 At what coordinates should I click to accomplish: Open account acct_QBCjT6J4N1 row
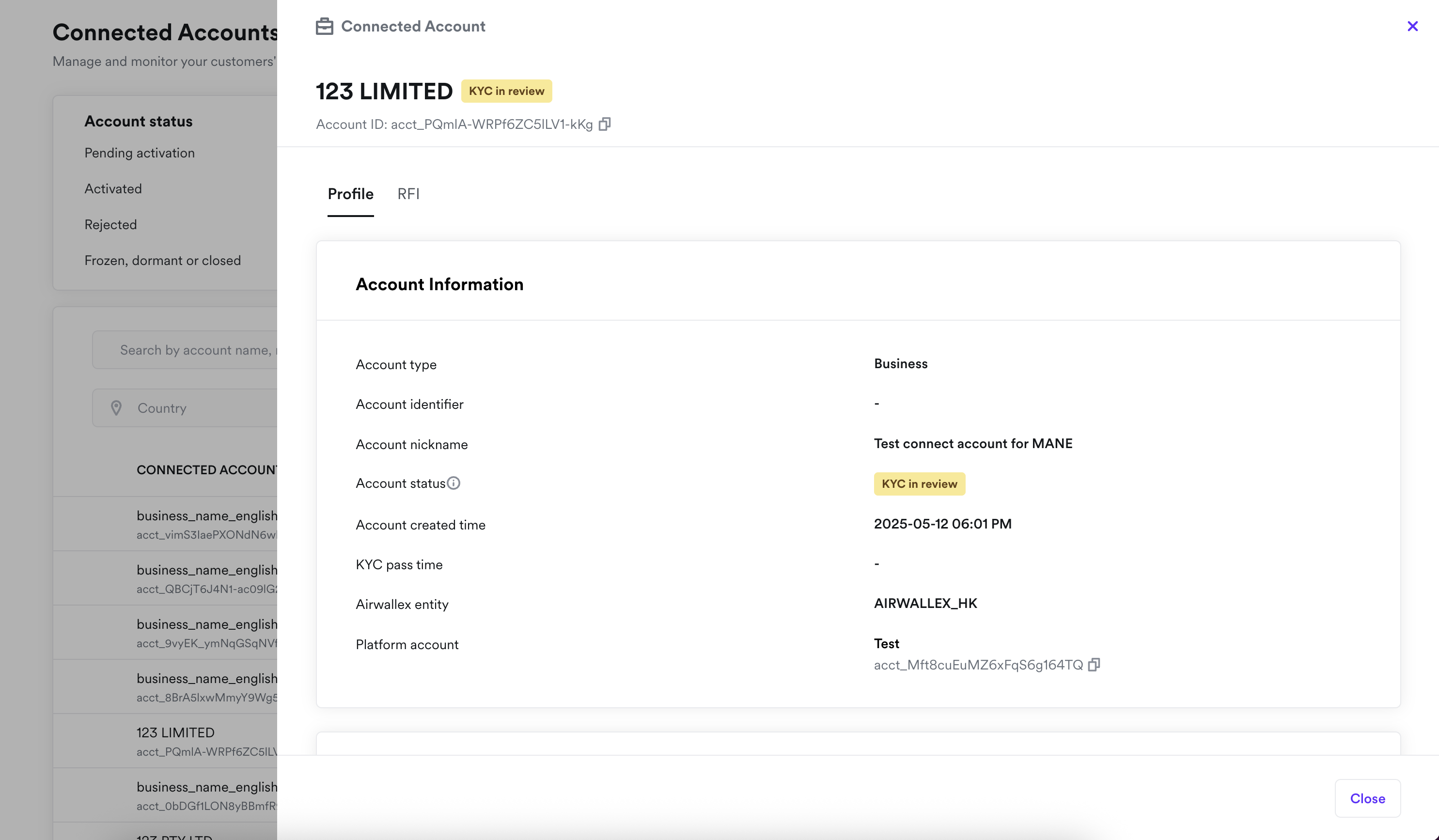tap(206, 578)
